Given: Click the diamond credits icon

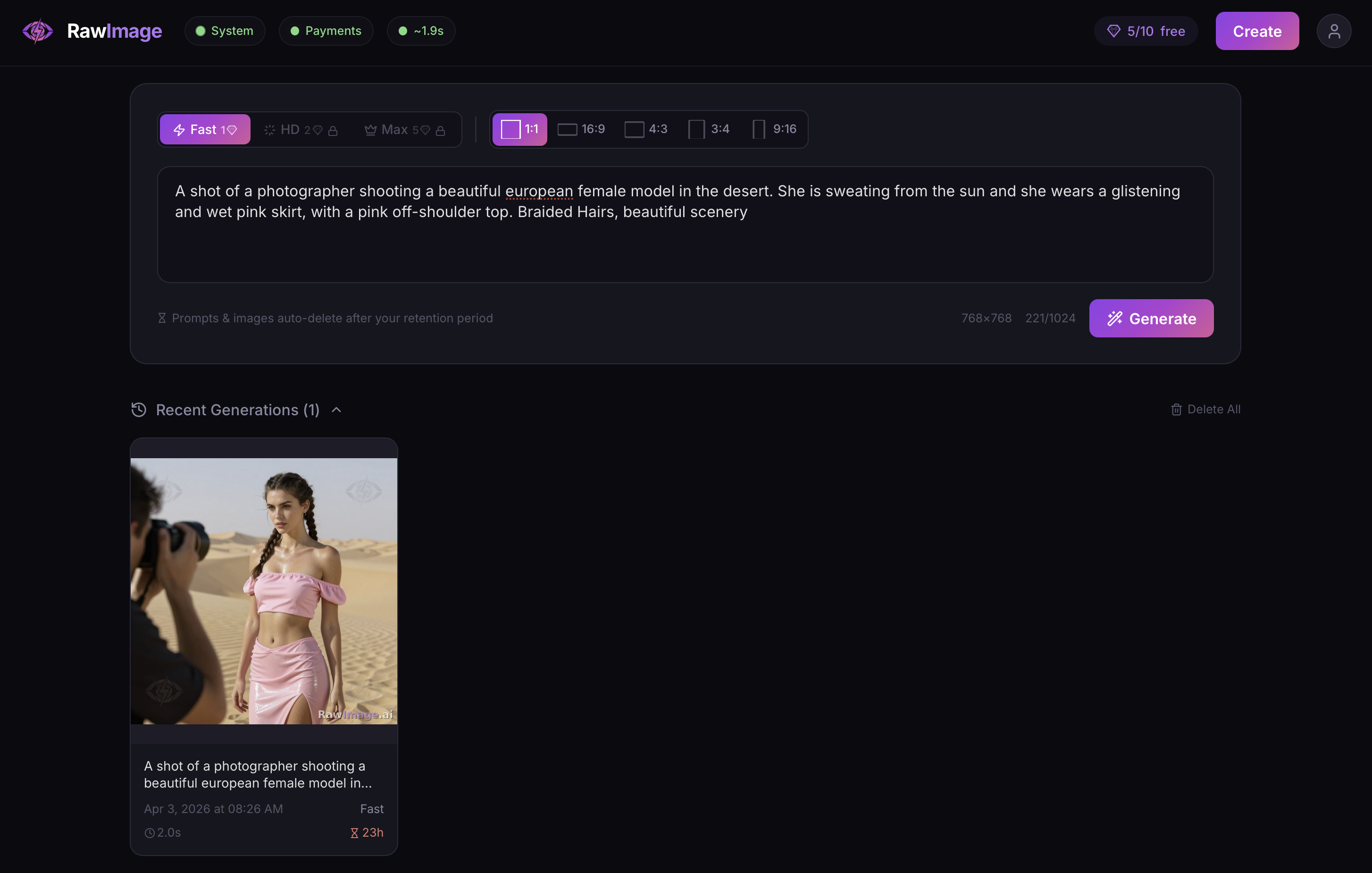Looking at the screenshot, I should point(1113,31).
